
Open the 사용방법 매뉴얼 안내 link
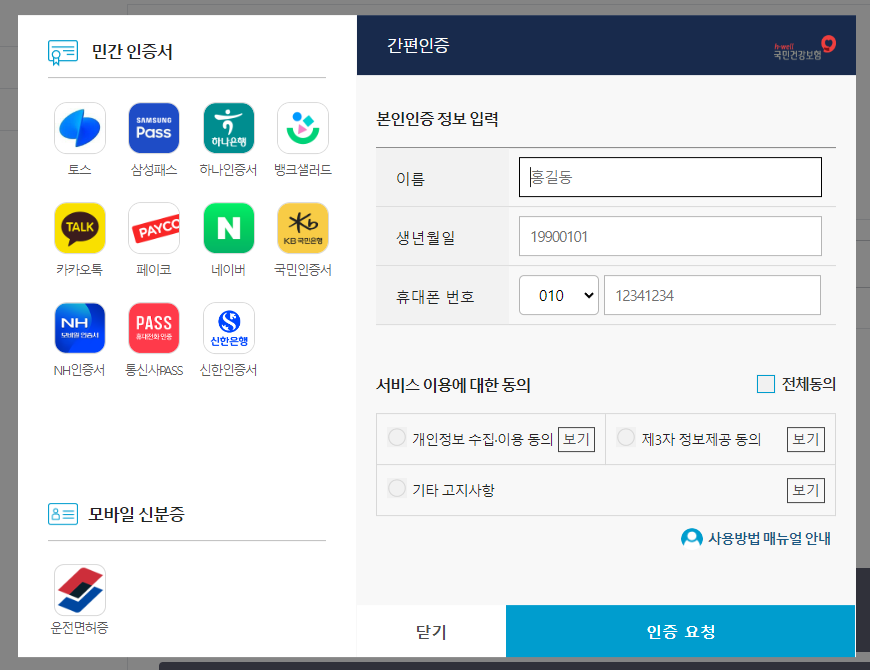click(769, 539)
